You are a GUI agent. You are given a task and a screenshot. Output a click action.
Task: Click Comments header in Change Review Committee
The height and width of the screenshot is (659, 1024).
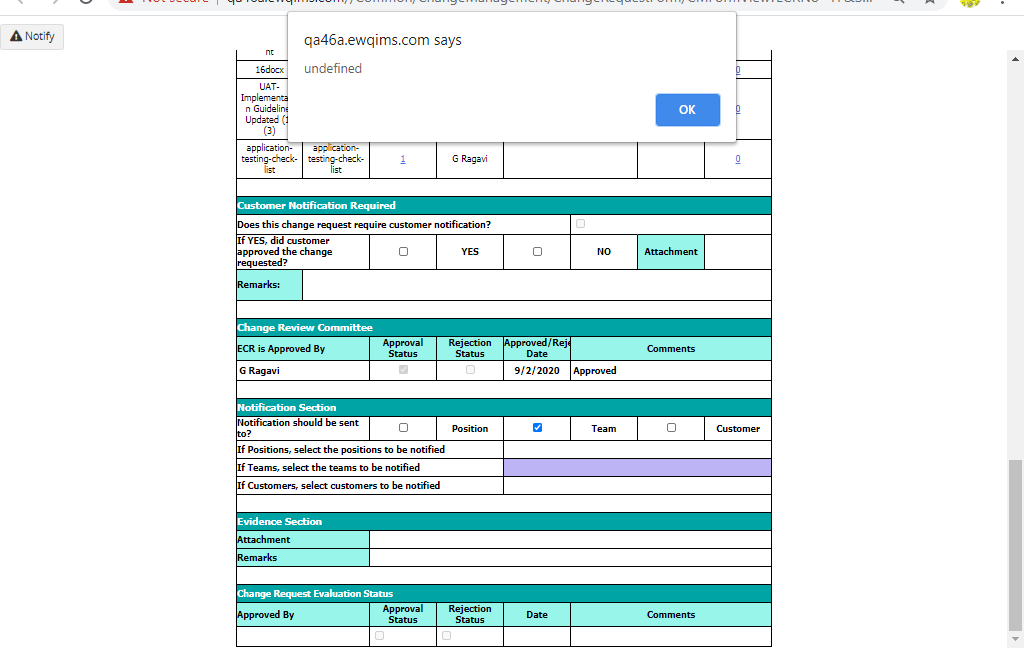tap(671, 349)
